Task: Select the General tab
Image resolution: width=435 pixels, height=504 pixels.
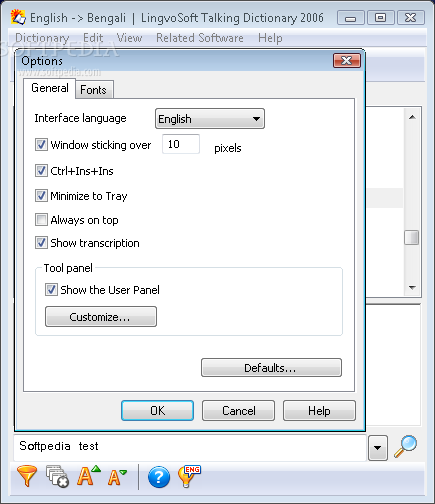Action: pos(50,88)
